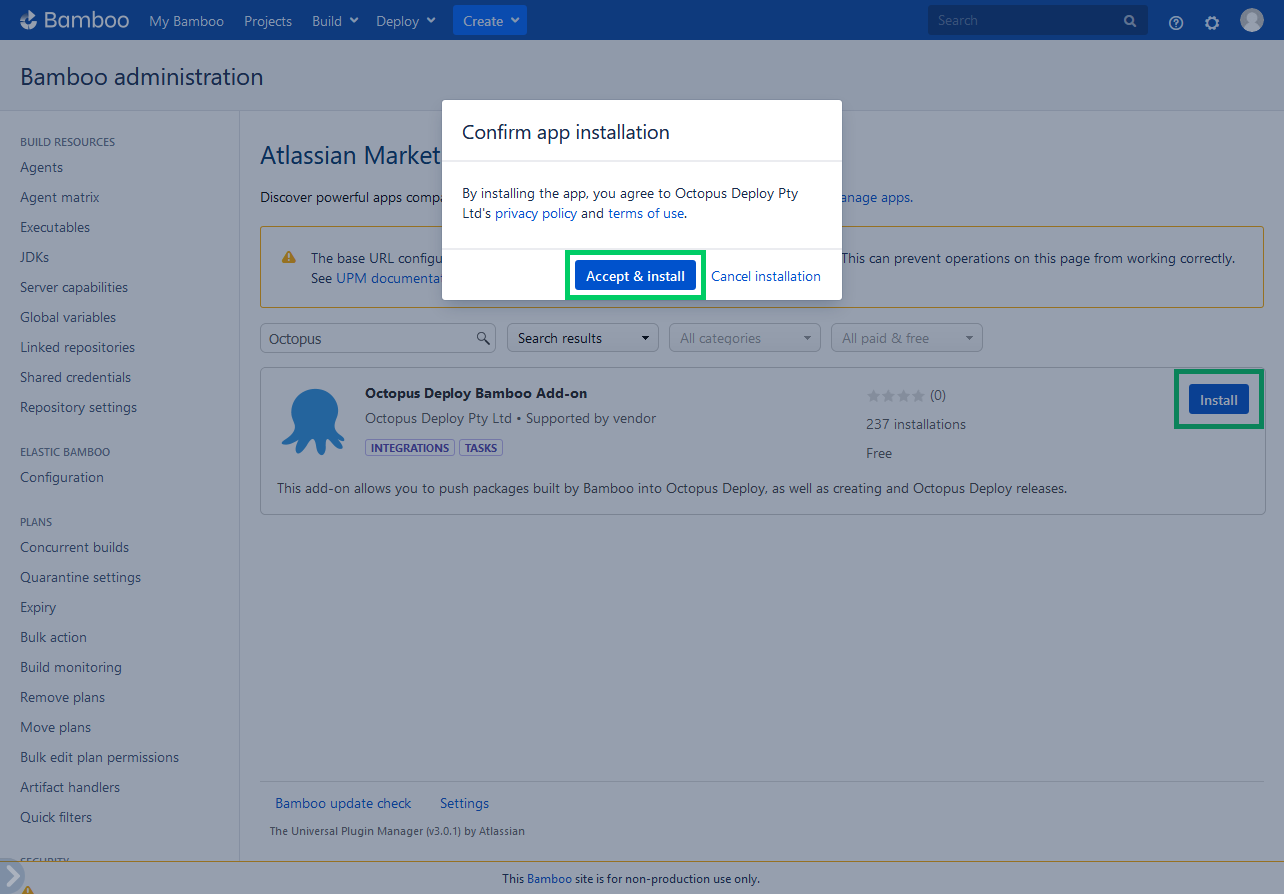Open Server capabilities in sidebar
The width and height of the screenshot is (1284, 894).
pyautogui.click(x=74, y=287)
